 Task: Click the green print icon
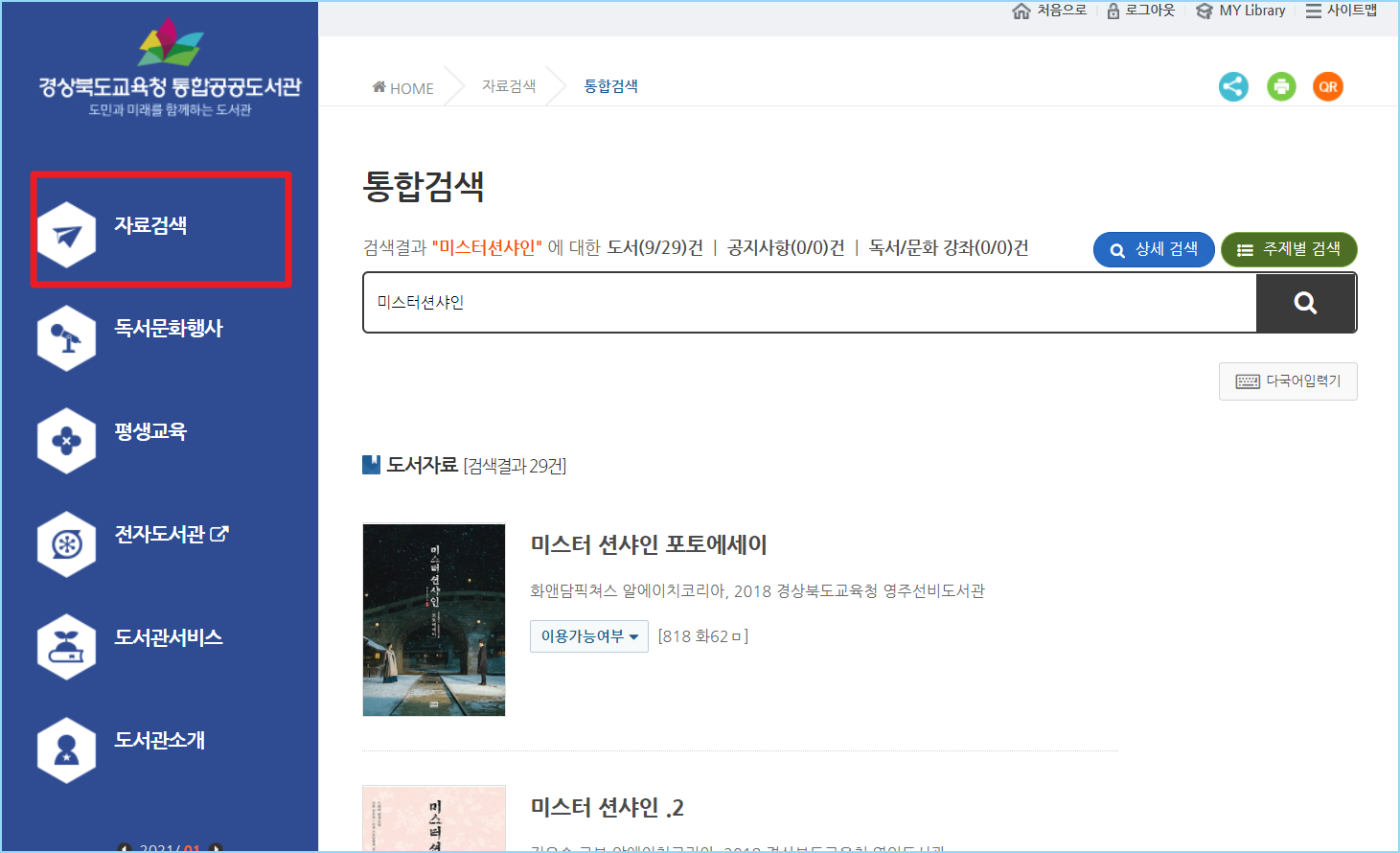(1281, 86)
